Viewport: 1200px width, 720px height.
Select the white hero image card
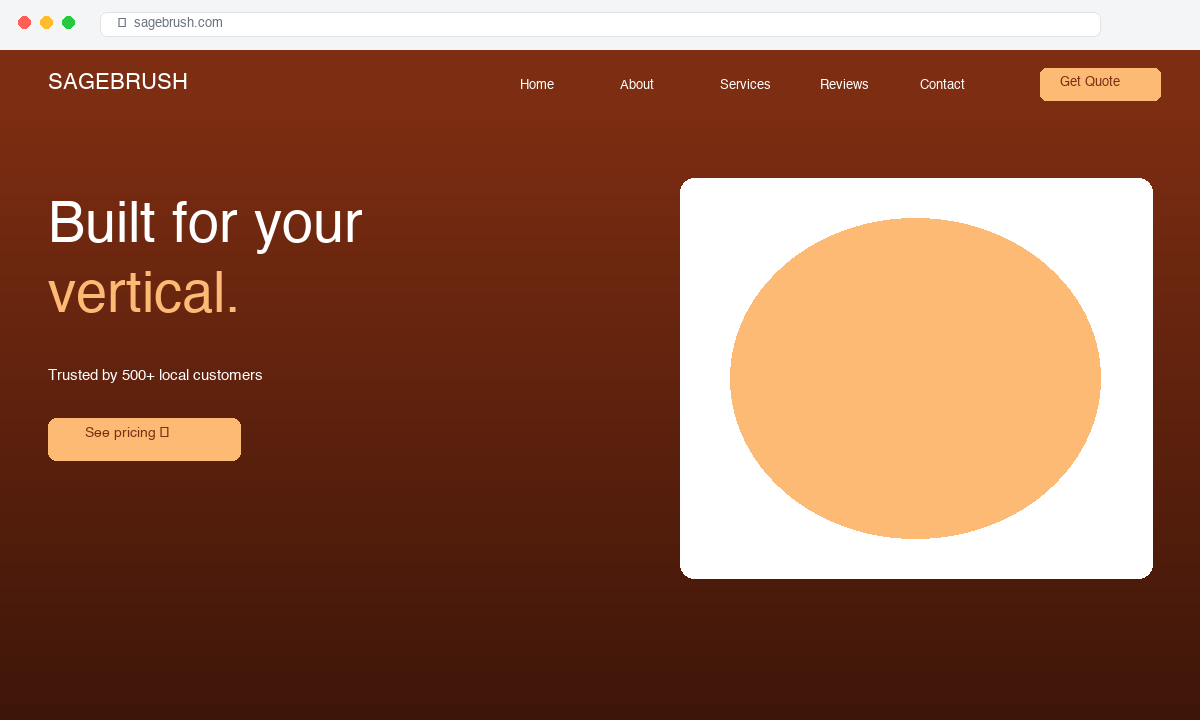(x=916, y=378)
